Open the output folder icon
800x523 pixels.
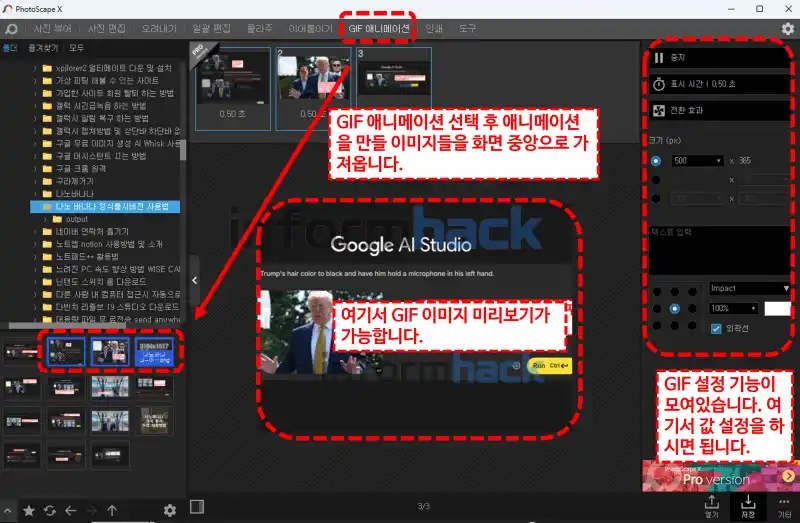[58, 219]
